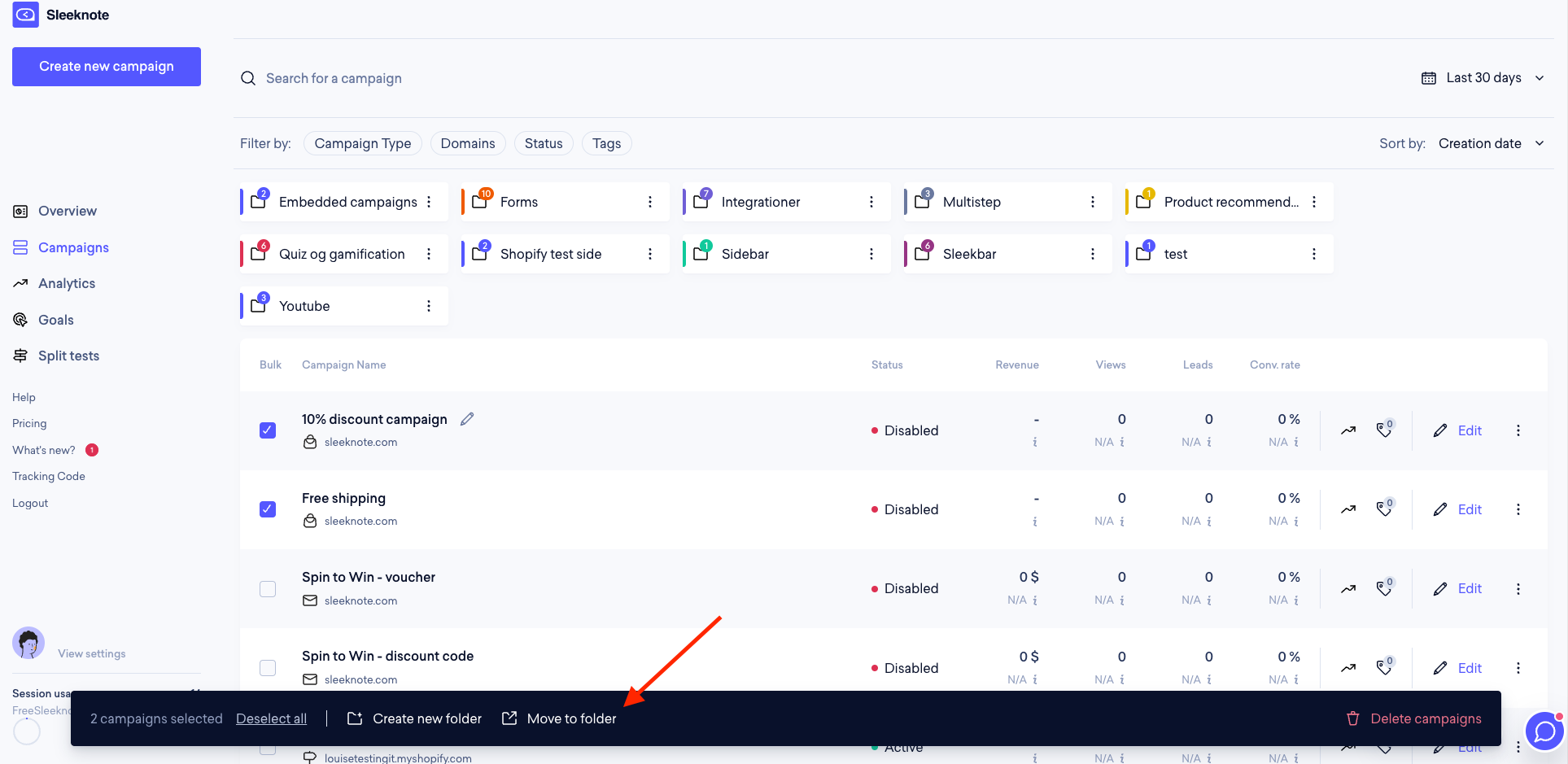Image resolution: width=1568 pixels, height=764 pixels.
Task: Open the chat support bubble
Action: pos(1544,731)
